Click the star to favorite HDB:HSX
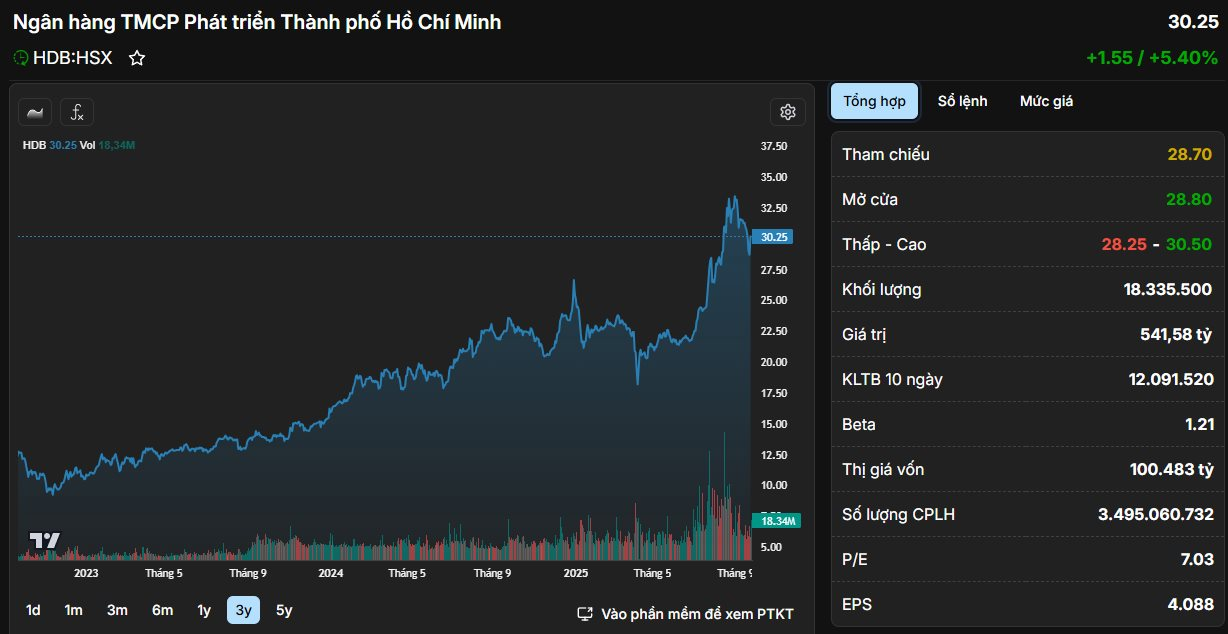The width and height of the screenshot is (1228, 634). point(136,58)
